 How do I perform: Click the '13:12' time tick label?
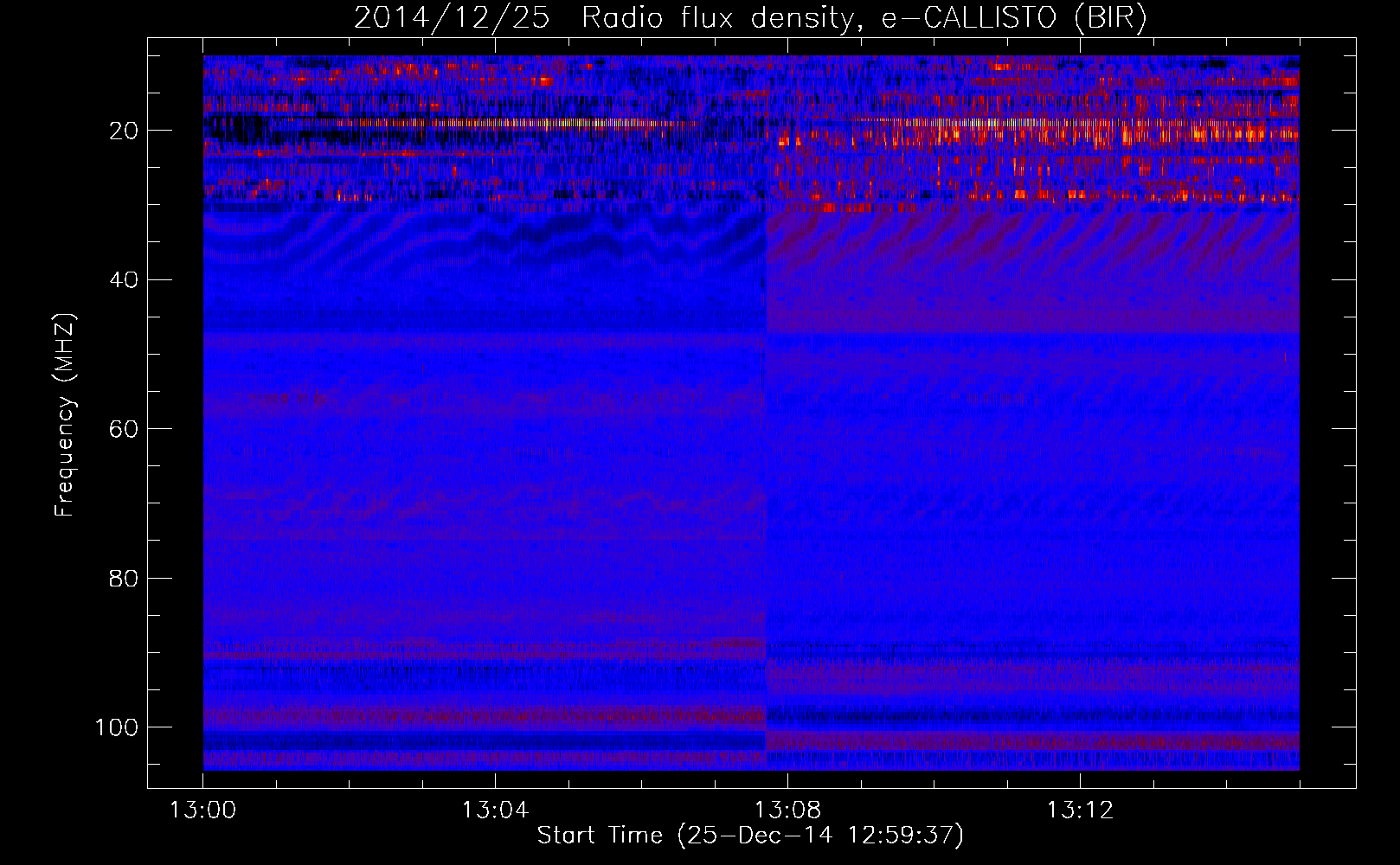[x=1080, y=811]
